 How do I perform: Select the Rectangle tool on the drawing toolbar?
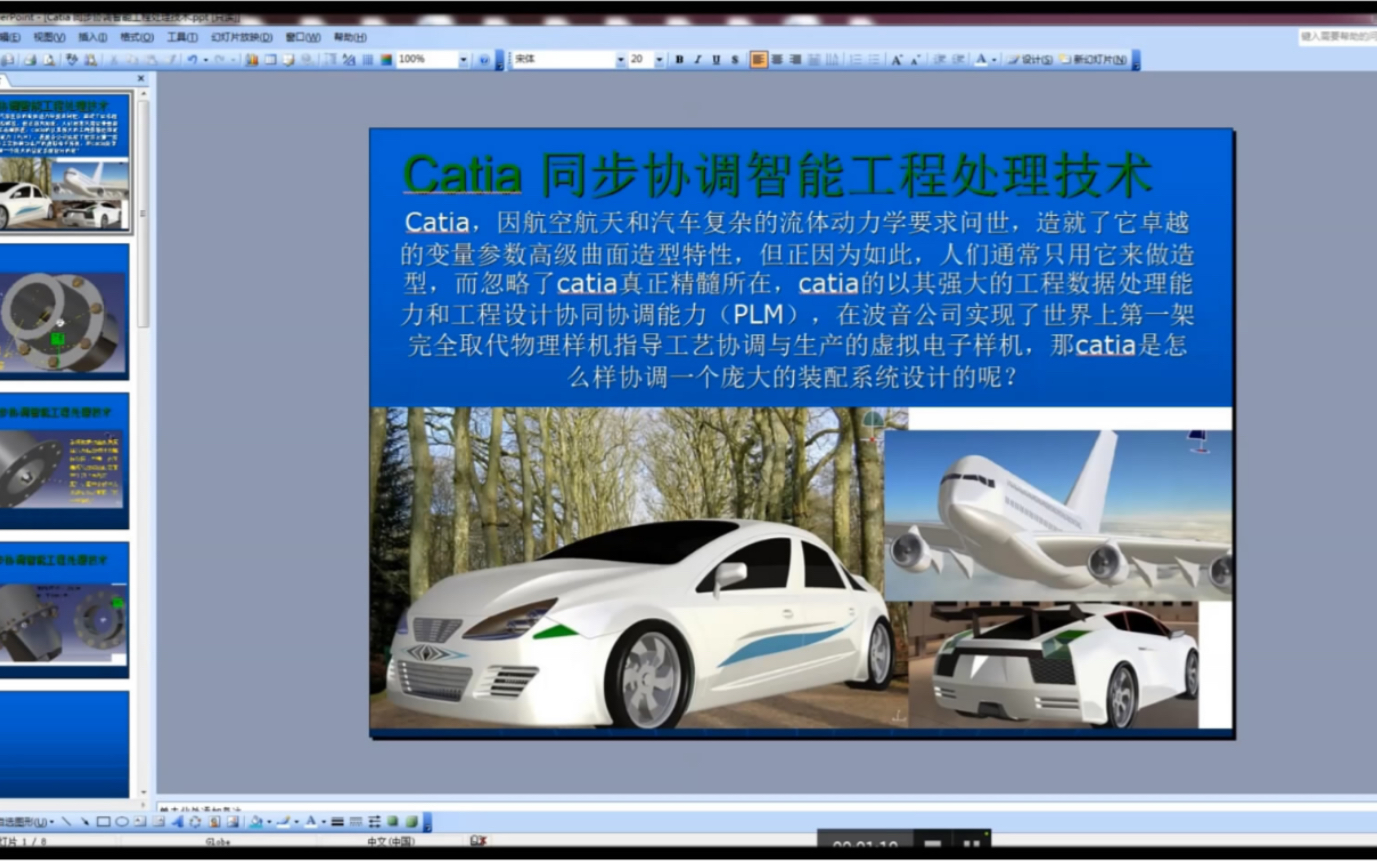(x=103, y=823)
